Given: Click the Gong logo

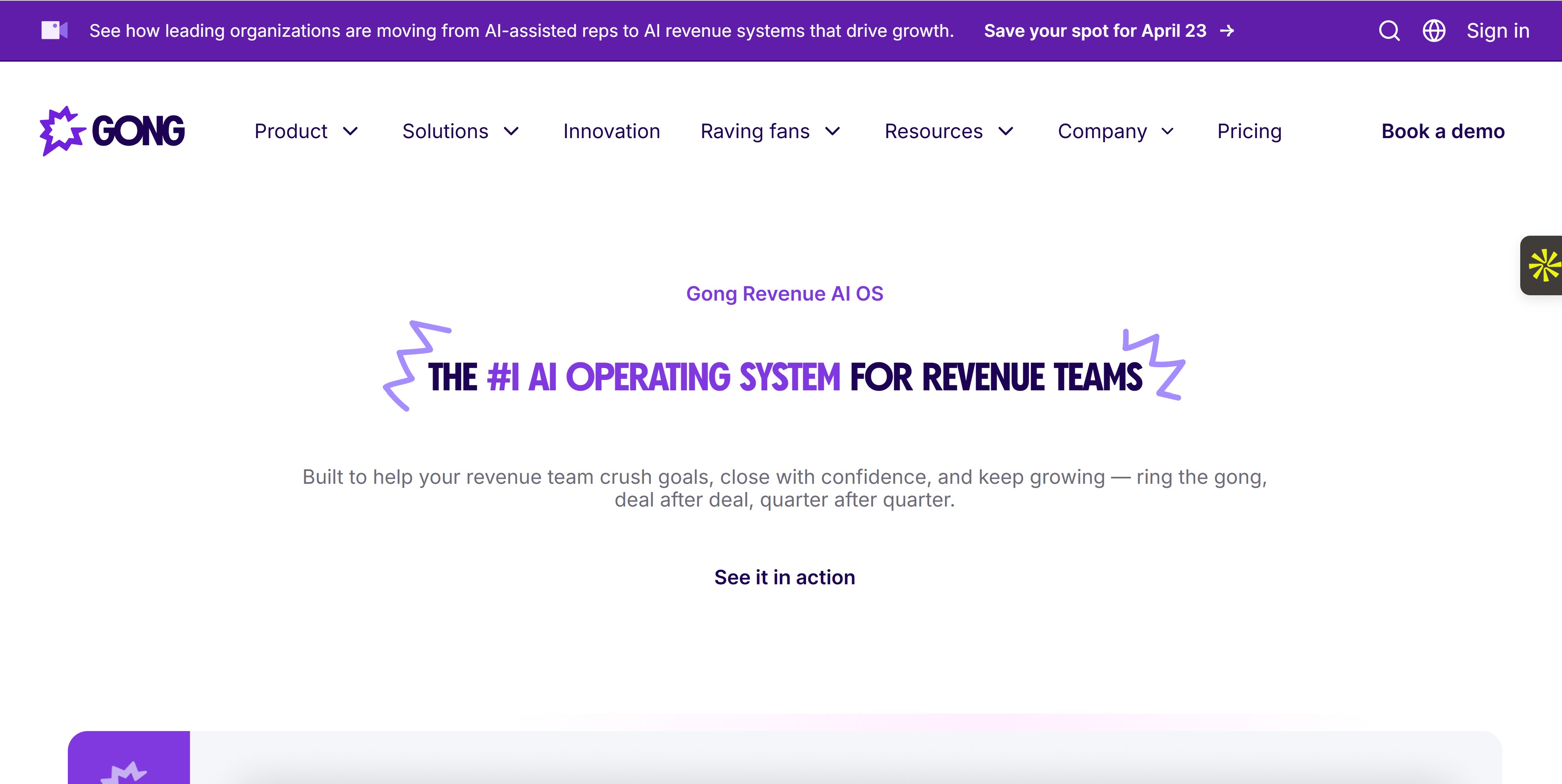Looking at the screenshot, I should pos(112,131).
